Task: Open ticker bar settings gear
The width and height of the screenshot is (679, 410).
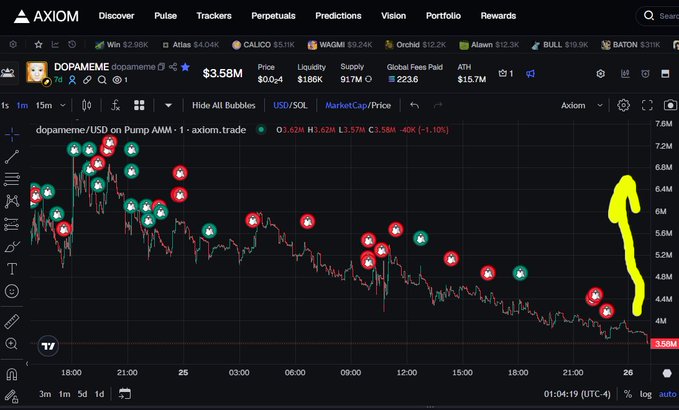Action: pyautogui.click(x=13, y=45)
